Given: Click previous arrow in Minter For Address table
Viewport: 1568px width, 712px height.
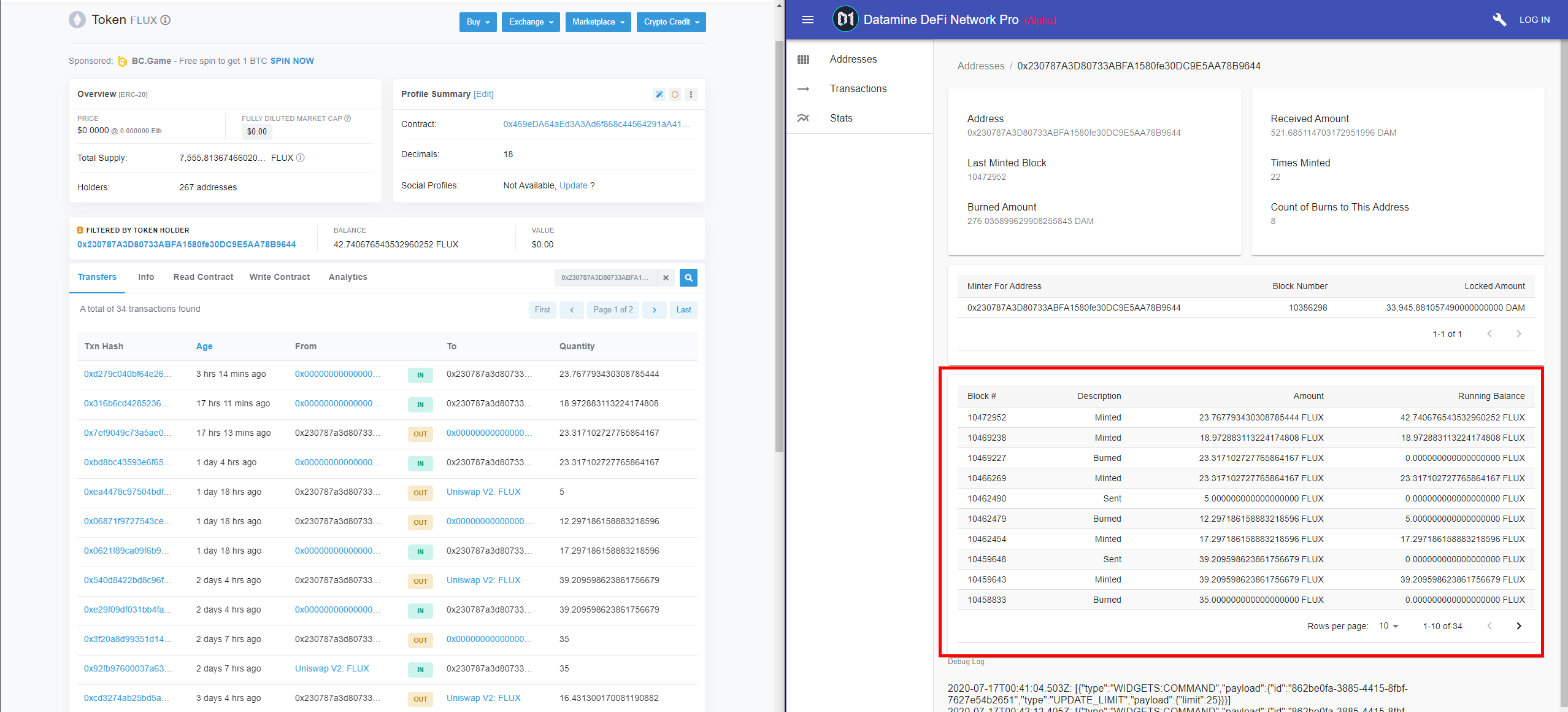Looking at the screenshot, I should pyautogui.click(x=1489, y=334).
